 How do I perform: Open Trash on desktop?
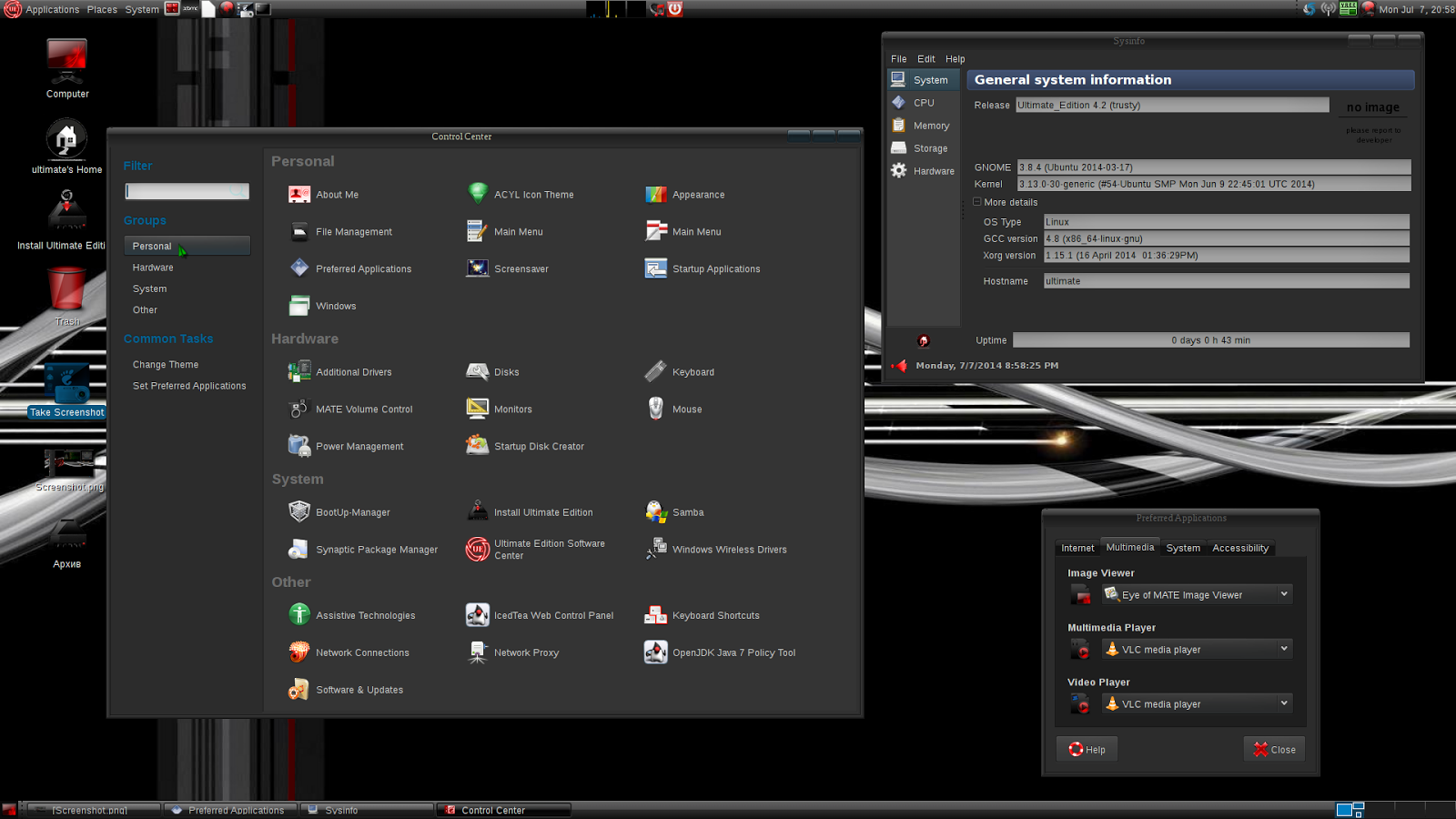click(66, 296)
